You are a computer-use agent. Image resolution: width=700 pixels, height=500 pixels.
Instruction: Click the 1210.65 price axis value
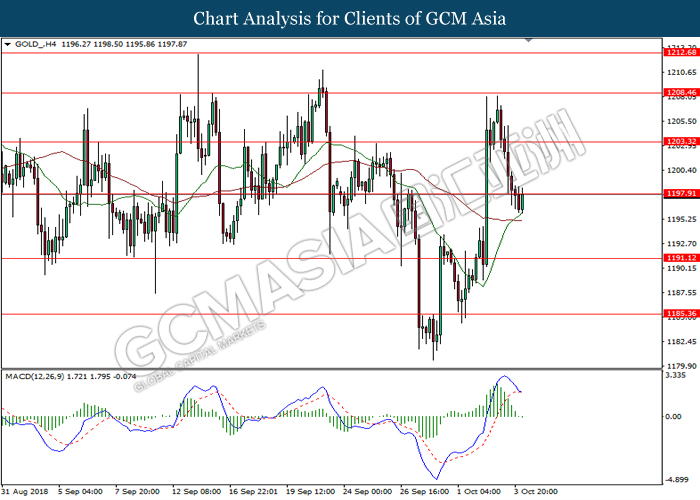[x=681, y=72]
